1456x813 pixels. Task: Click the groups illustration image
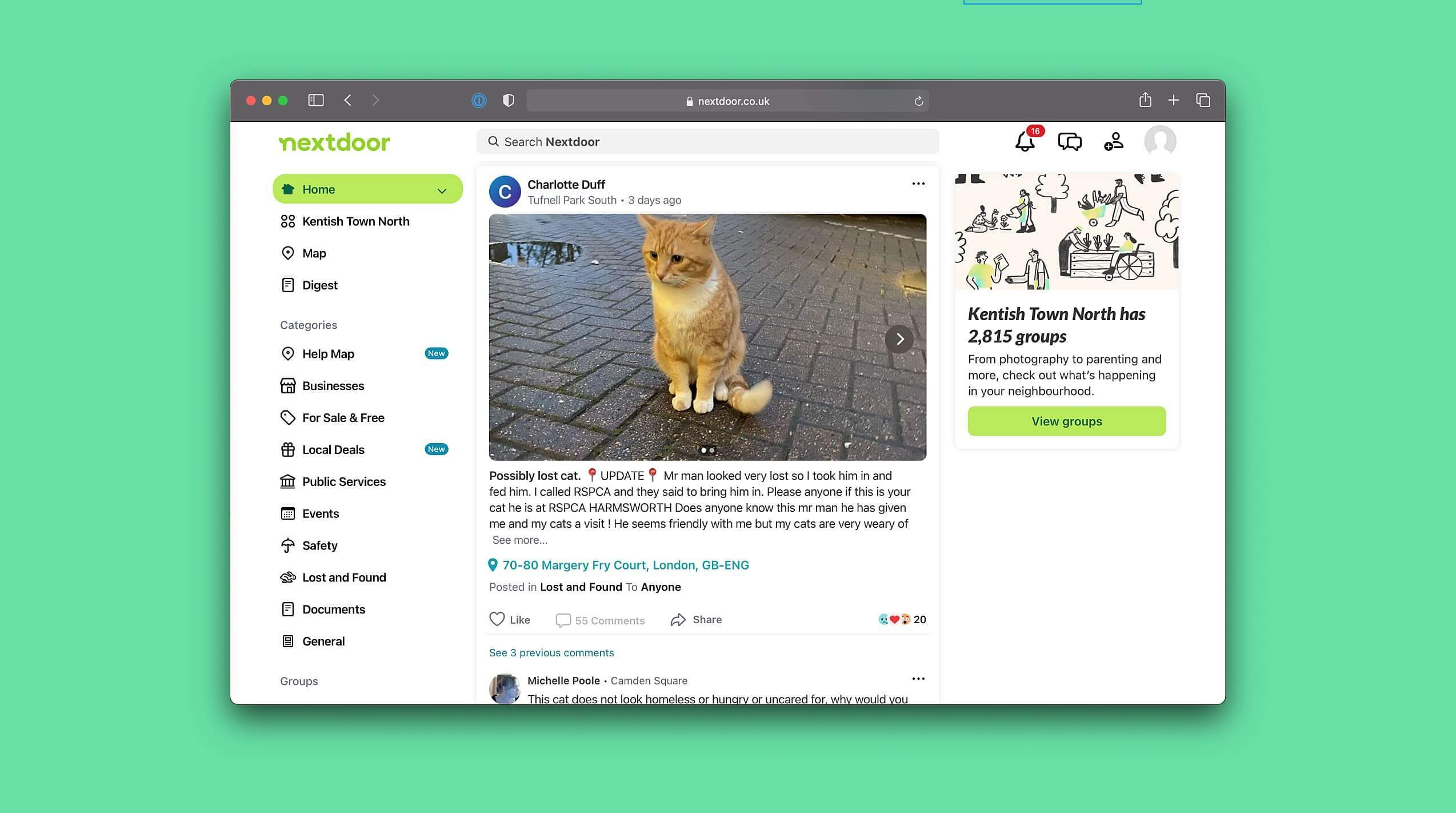[x=1066, y=232]
